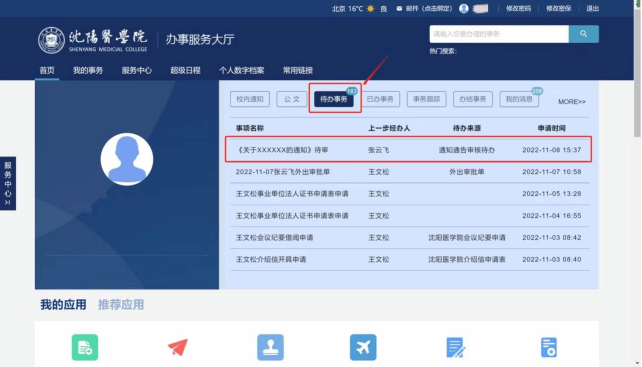Click the magnifier search button
Screen dimensions: 642x367
583,34
